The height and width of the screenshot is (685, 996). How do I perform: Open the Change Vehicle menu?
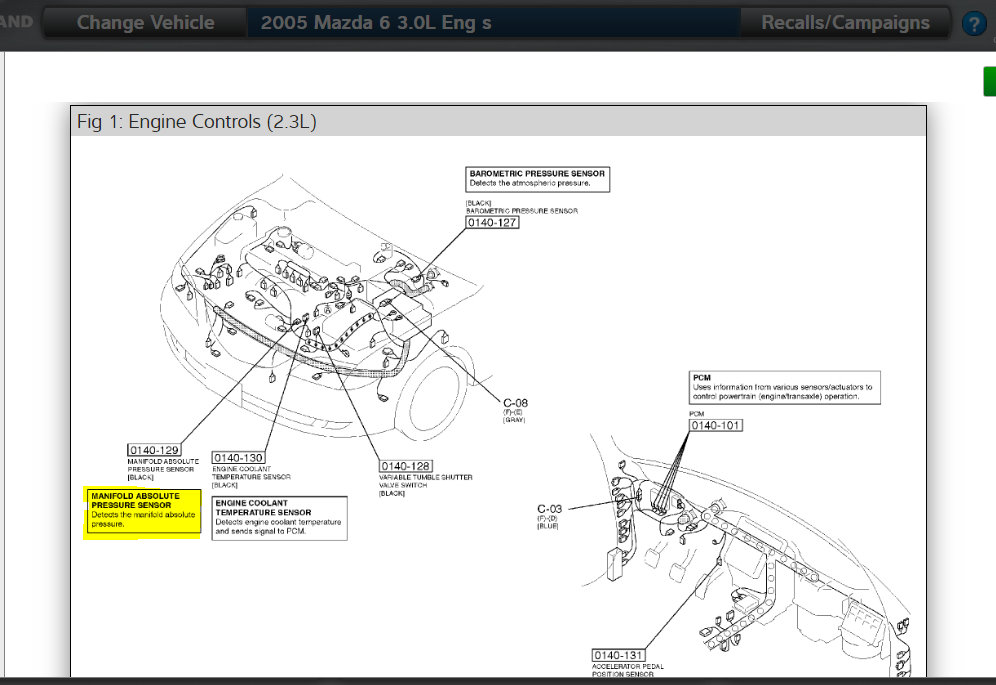click(145, 23)
